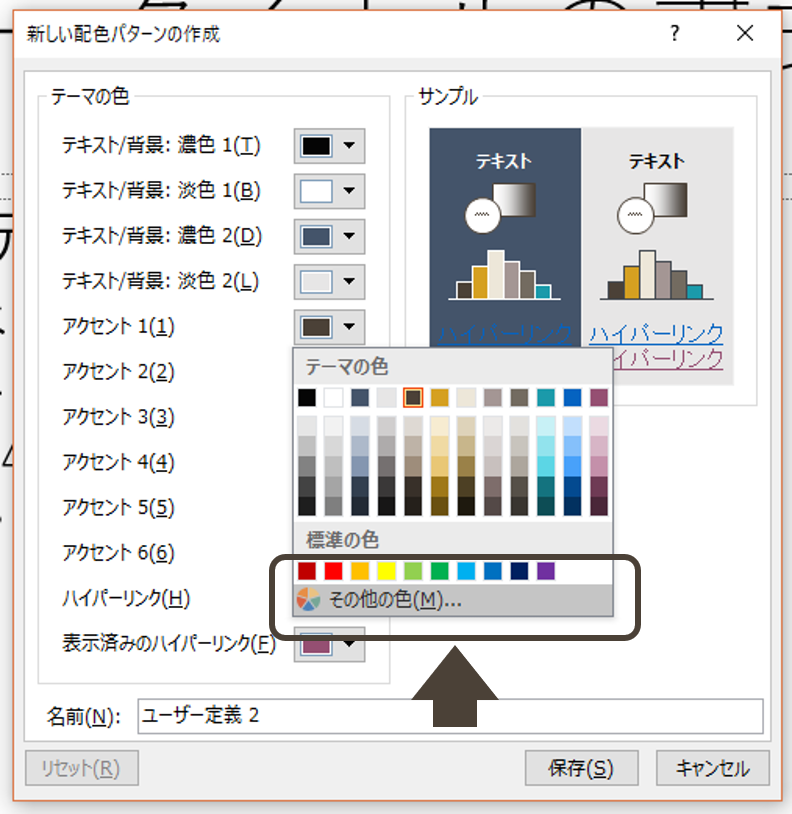Click the アクセント 5(5) label
Screen dimensions: 792x814
coord(118,507)
